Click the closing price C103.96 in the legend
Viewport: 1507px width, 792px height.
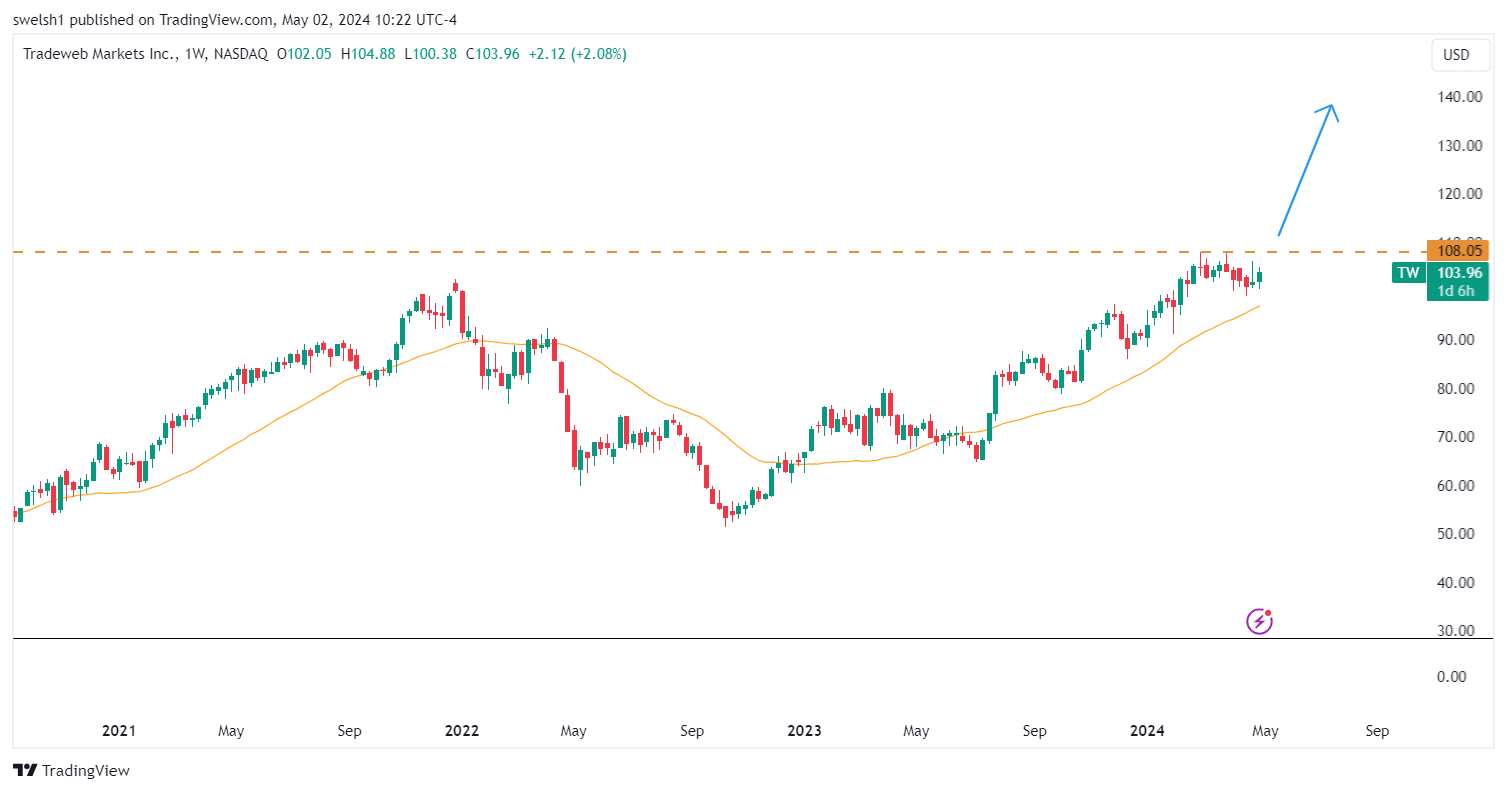tap(490, 55)
